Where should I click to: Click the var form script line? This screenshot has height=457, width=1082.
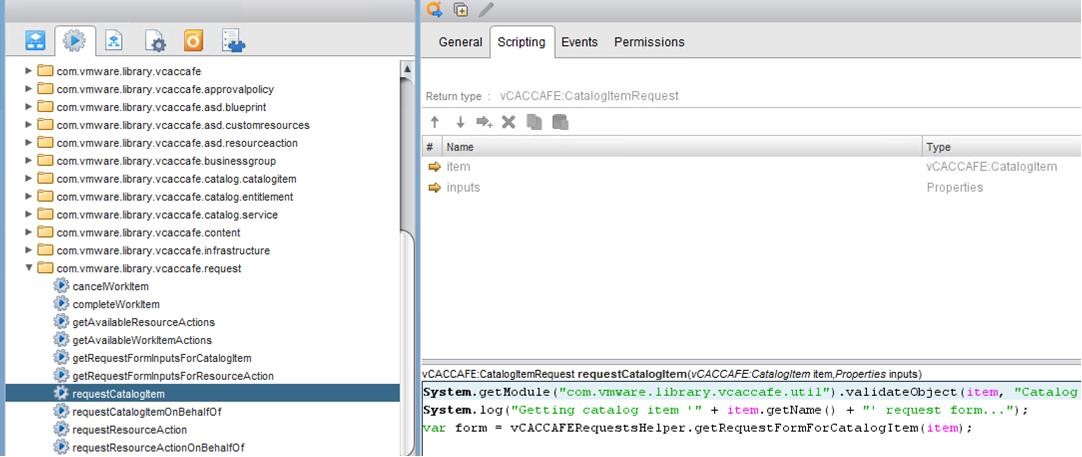point(697,428)
